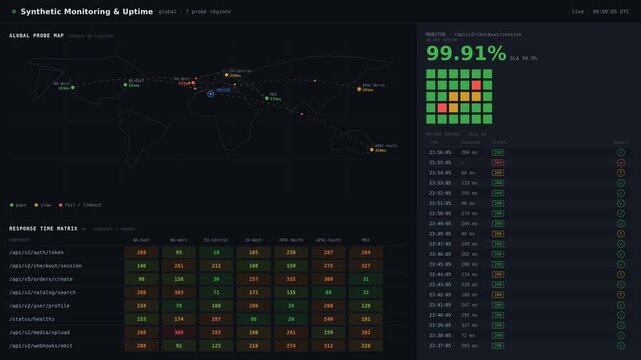Click the green pass dot in the map legend
Image resolution: width=641 pixels, height=360 pixels.
pos(11,205)
